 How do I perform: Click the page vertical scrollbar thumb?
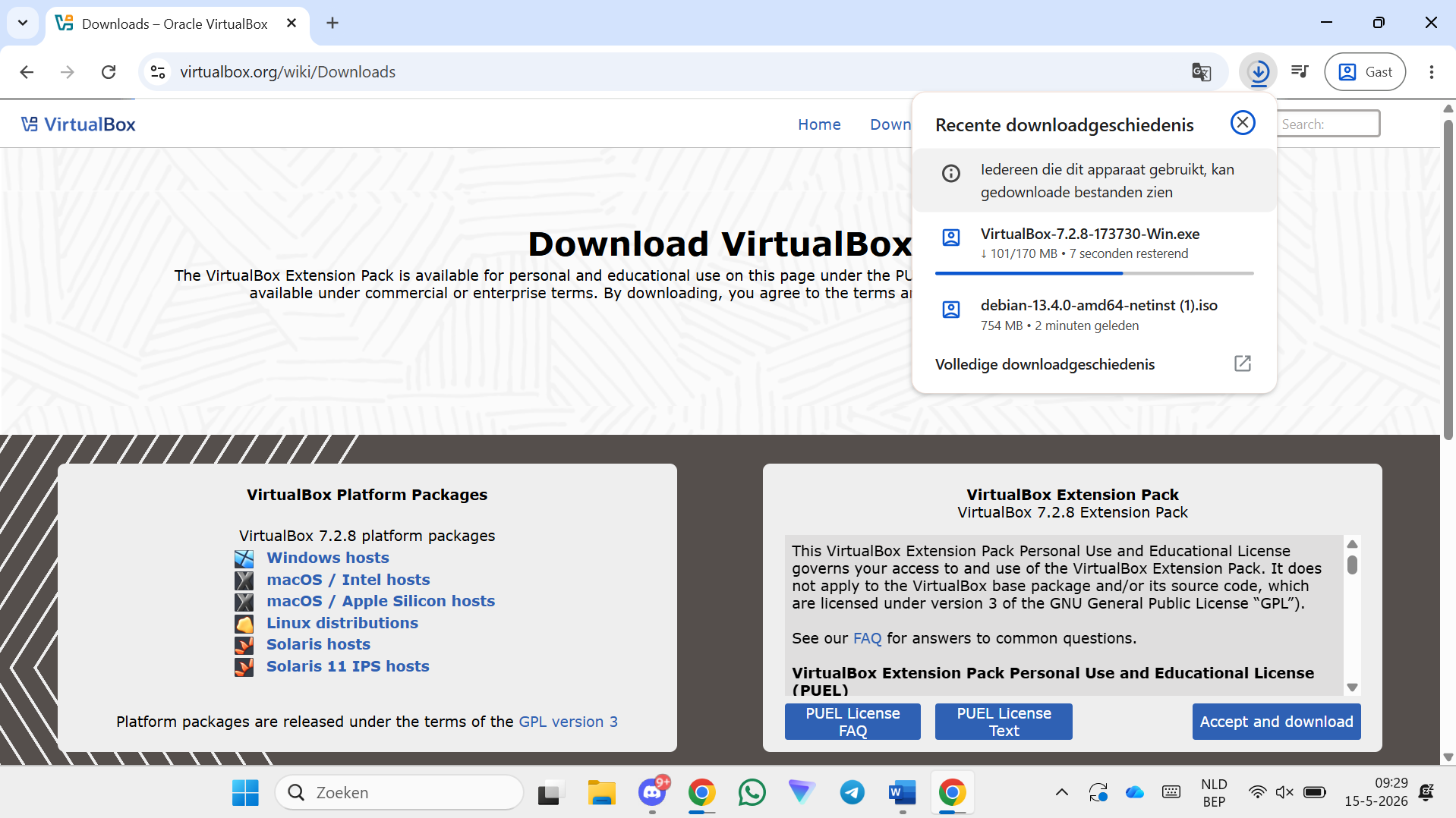pyautogui.click(x=1448, y=279)
